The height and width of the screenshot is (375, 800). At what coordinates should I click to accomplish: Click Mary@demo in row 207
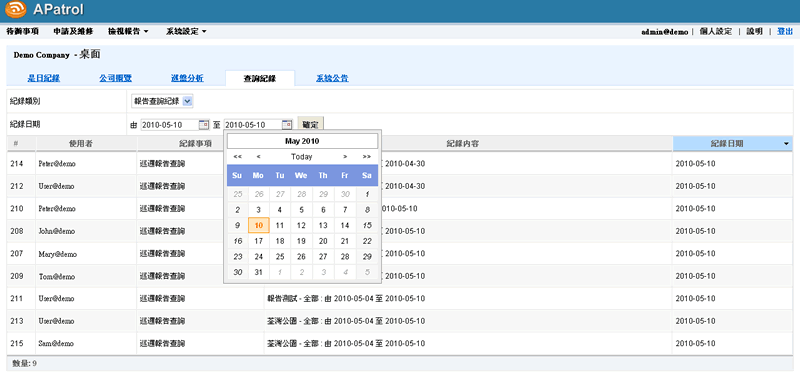[x=58, y=254]
